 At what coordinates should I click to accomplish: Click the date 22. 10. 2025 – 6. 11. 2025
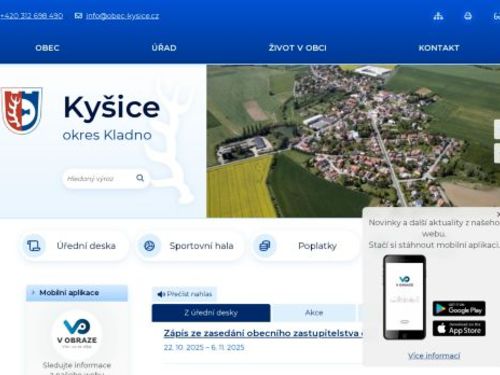(x=204, y=347)
